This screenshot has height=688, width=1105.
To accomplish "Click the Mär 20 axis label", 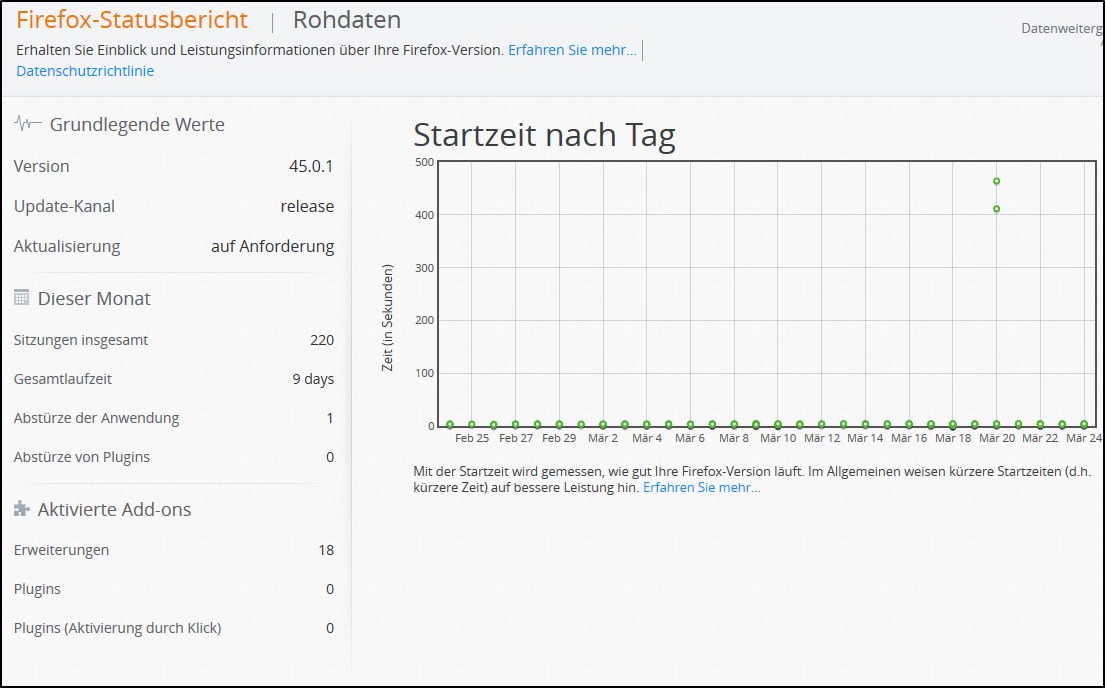I will 996,438.
